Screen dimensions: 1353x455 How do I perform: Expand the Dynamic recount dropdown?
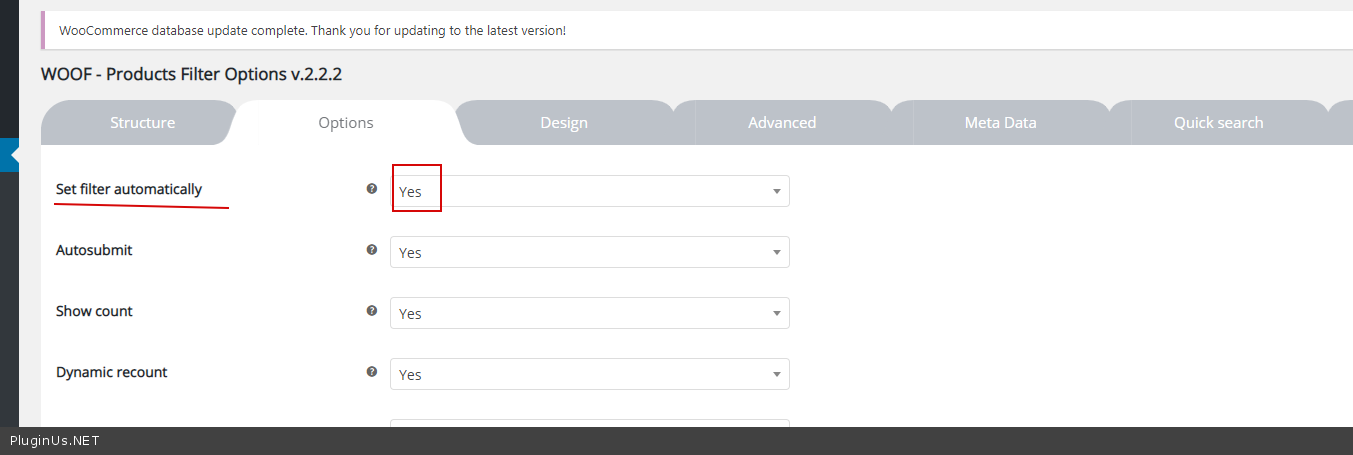pyautogui.click(x=589, y=374)
